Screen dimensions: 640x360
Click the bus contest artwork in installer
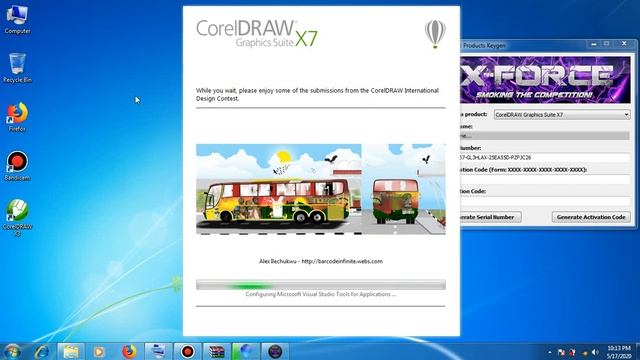point(320,189)
